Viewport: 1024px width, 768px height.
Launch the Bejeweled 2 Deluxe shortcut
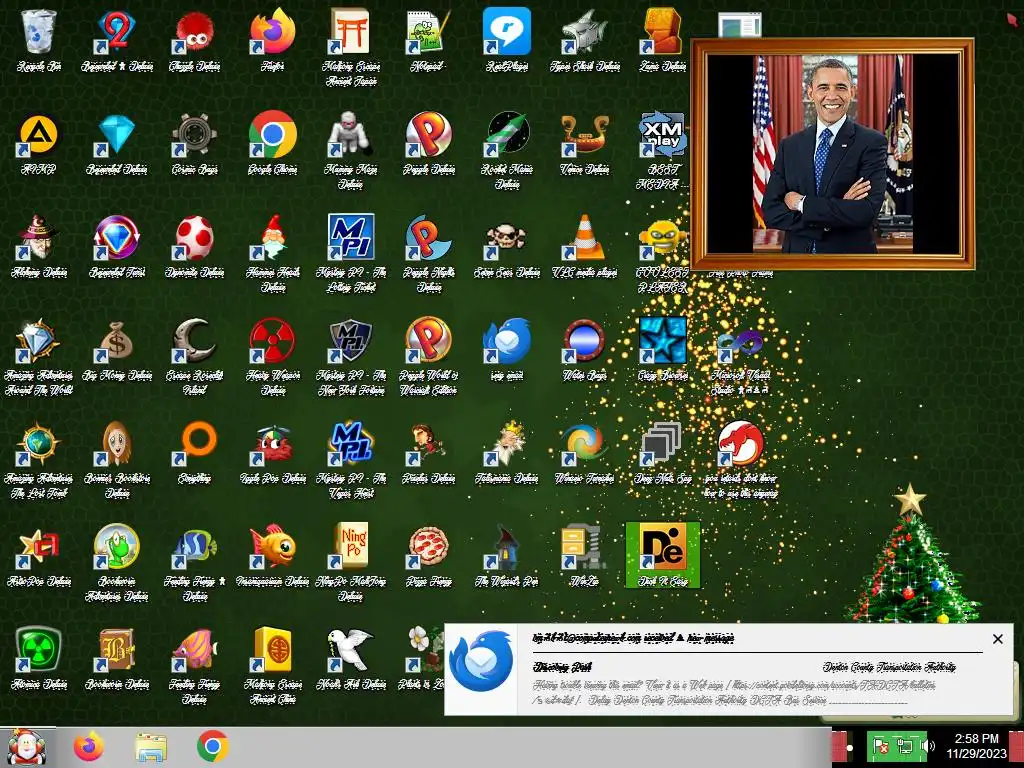point(116,33)
